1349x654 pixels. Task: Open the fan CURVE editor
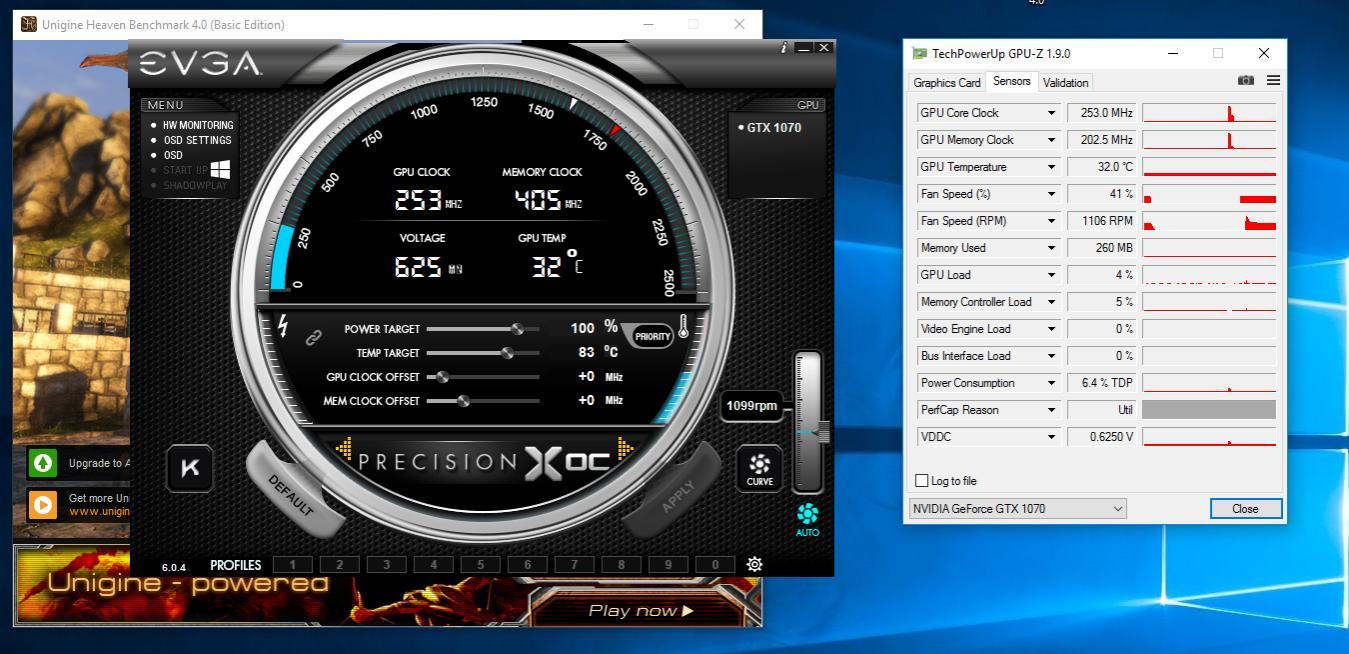point(760,468)
